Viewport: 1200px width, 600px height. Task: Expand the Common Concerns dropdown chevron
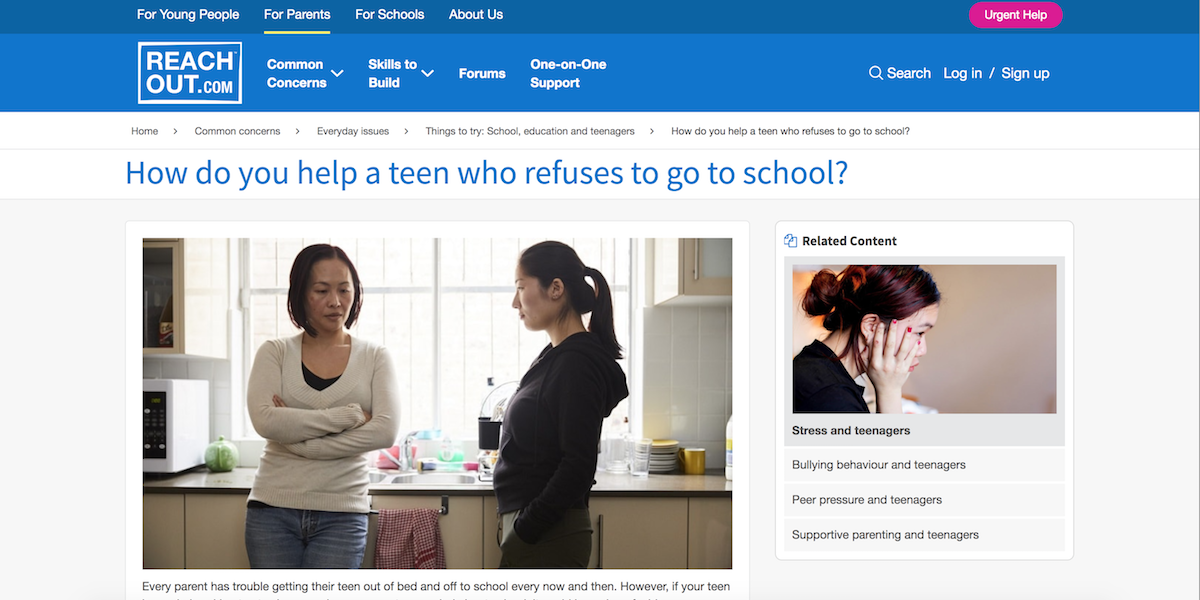[337, 74]
